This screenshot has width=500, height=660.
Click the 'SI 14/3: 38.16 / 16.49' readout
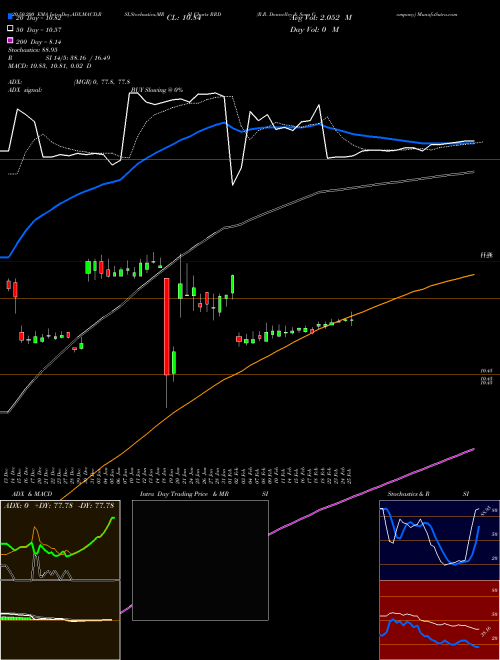[x=78, y=58]
